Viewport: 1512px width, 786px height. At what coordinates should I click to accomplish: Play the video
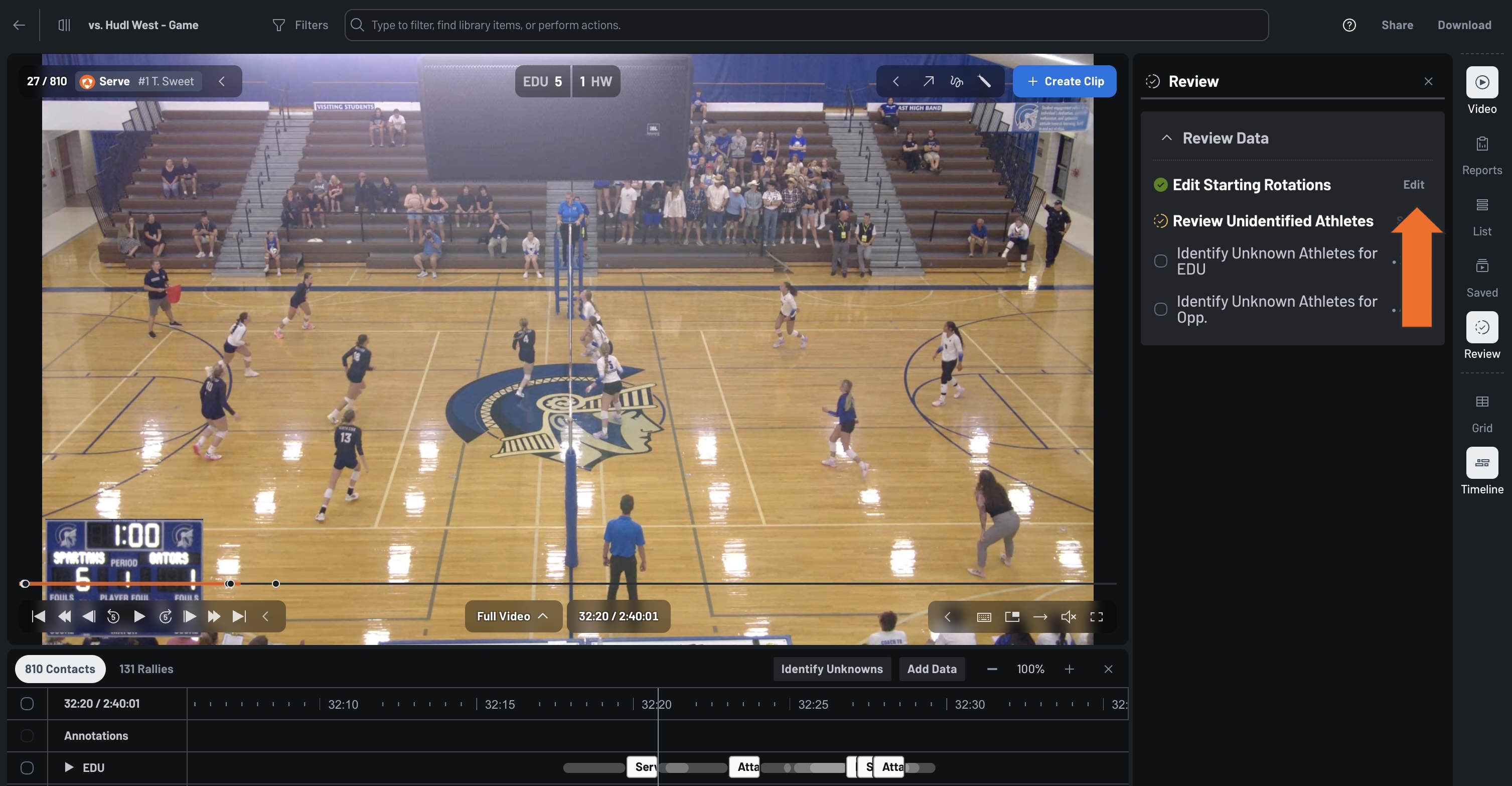[139, 616]
